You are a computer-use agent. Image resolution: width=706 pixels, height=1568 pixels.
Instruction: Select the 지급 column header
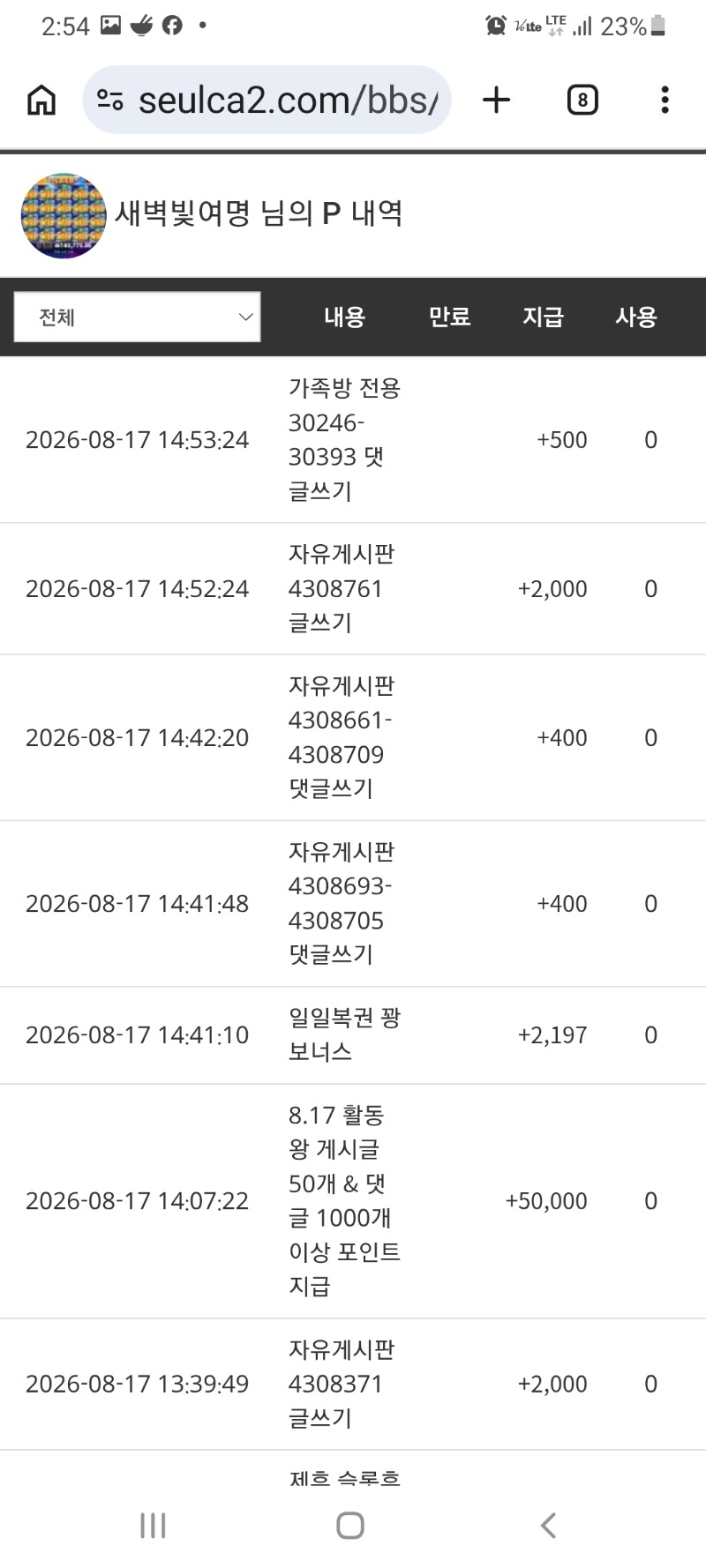click(x=543, y=317)
